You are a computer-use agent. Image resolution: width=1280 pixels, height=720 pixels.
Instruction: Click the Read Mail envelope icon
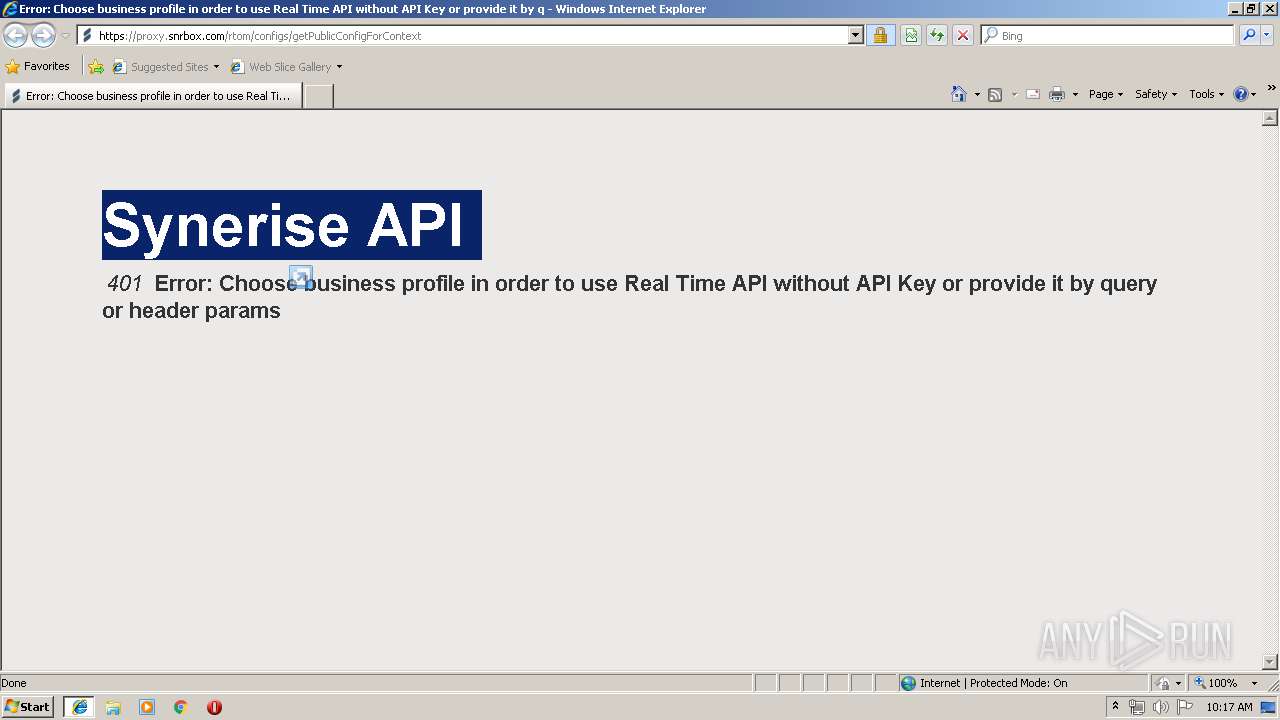1033,94
